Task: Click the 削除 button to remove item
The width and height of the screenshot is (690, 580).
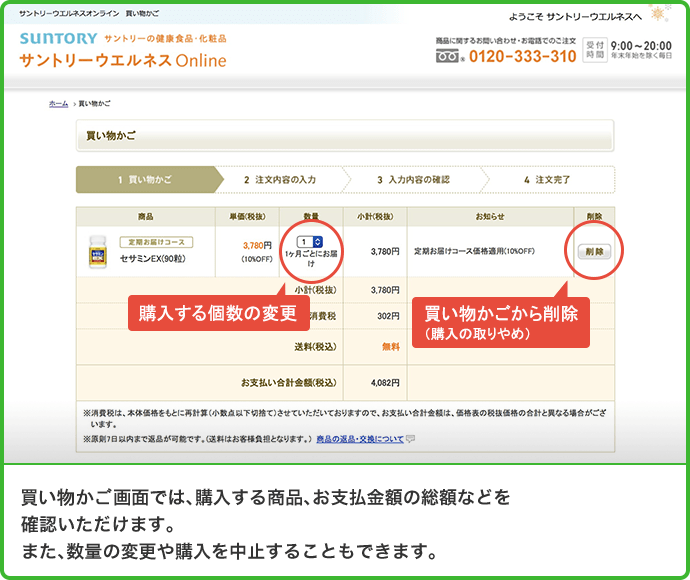Action: click(594, 252)
